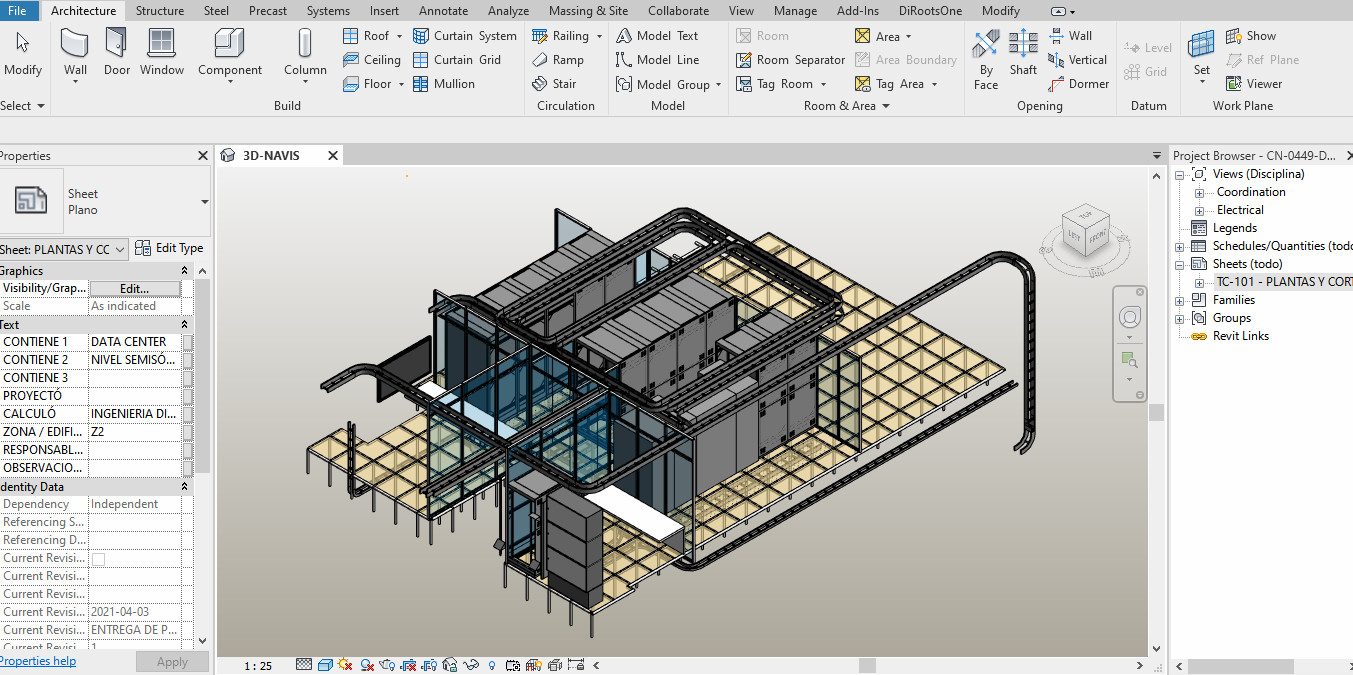Expand the Roof tool dropdown arrow
The width and height of the screenshot is (1353, 675).
click(399, 35)
